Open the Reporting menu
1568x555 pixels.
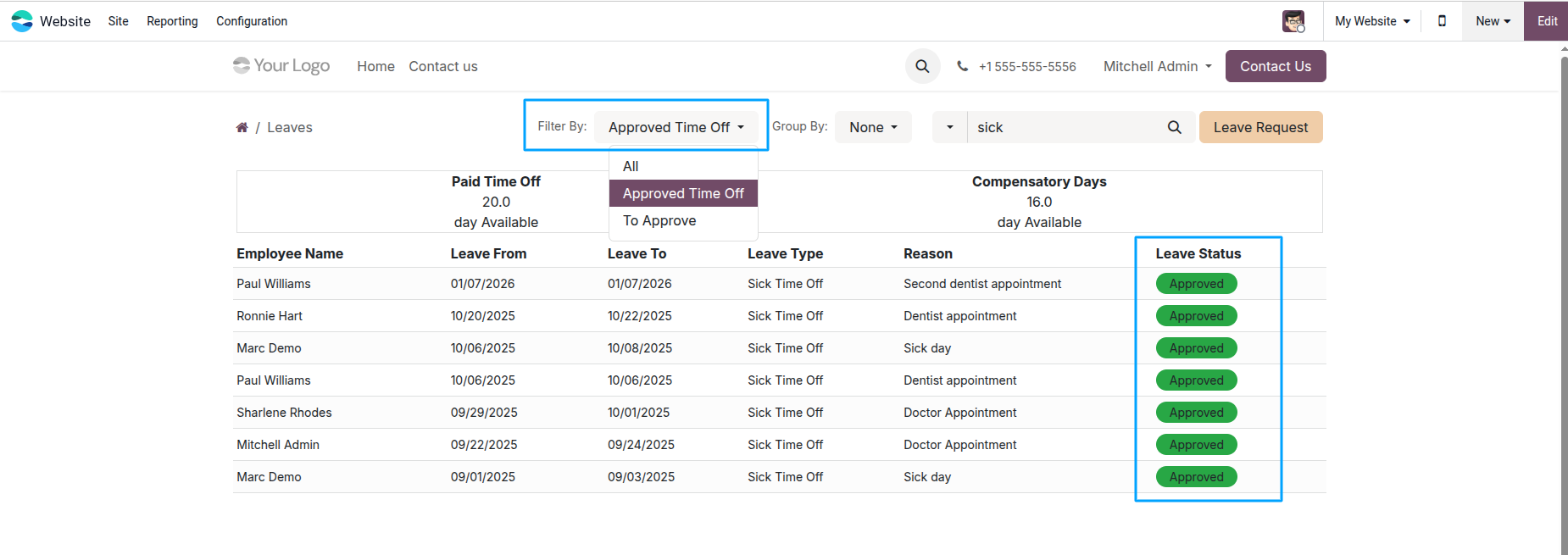tap(172, 21)
